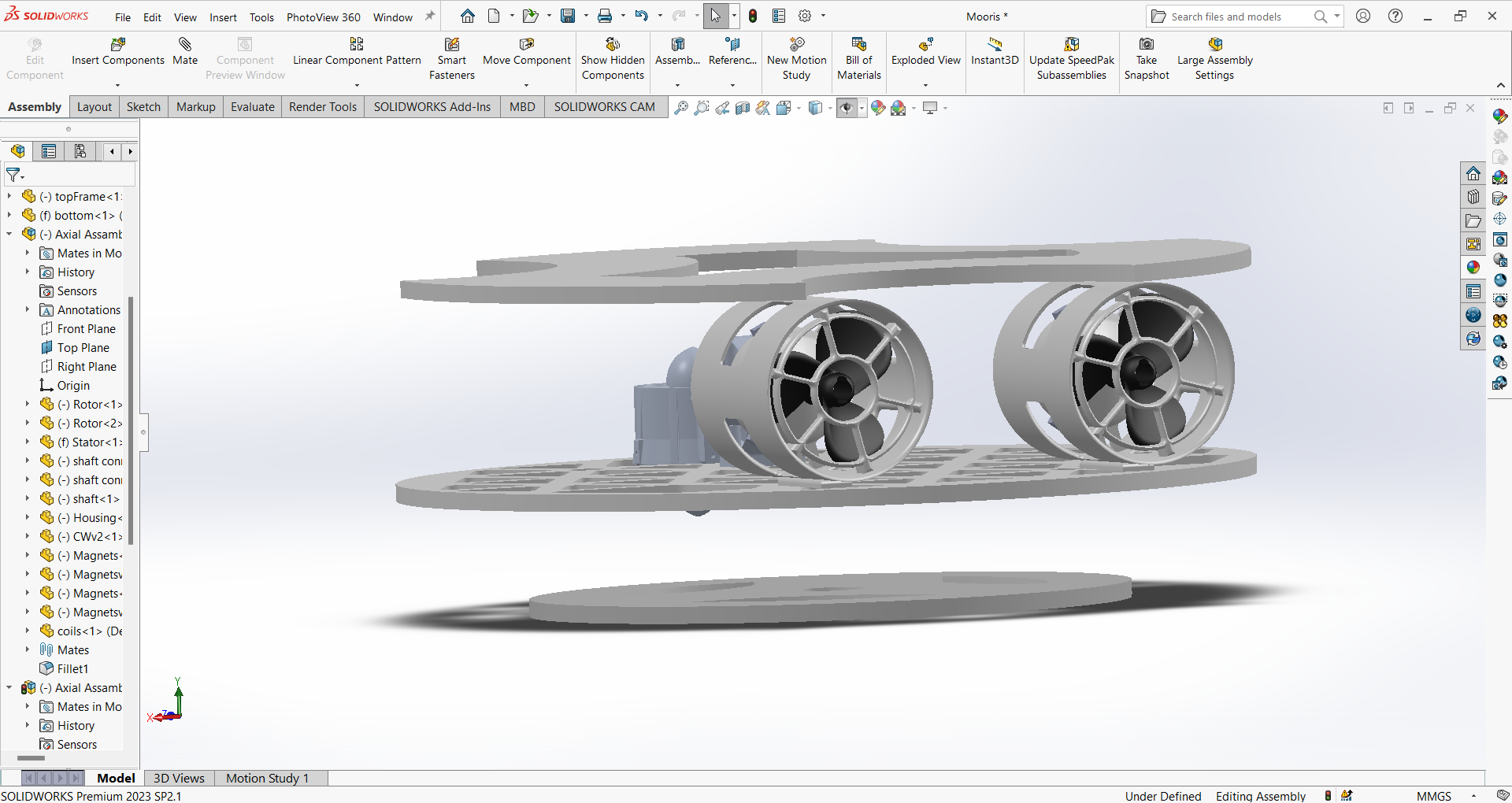Collapse the first Axial Assembly node
This screenshot has height=803, width=1512.
point(9,234)
